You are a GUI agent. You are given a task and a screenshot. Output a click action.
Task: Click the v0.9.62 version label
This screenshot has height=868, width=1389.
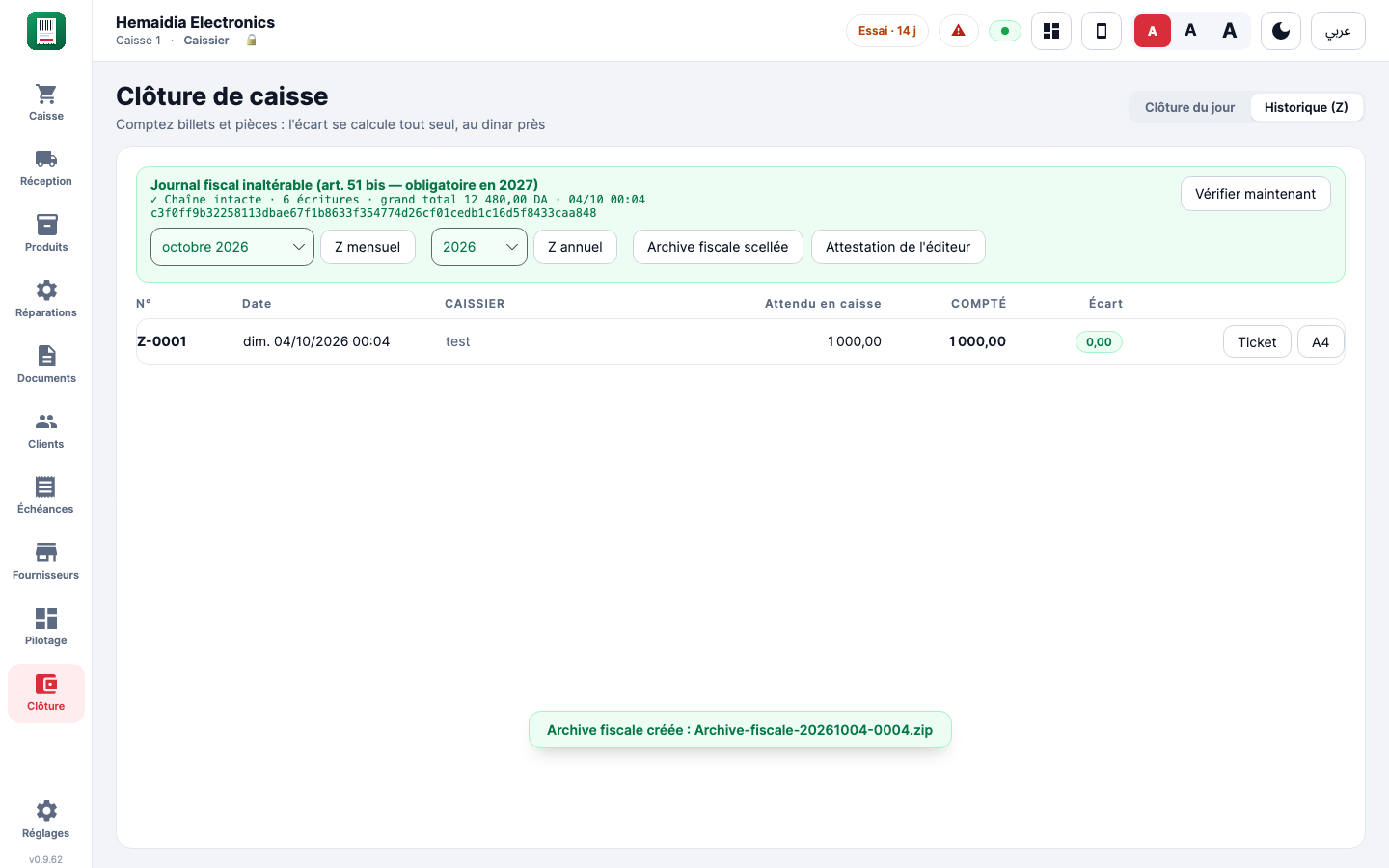pyautogui.click(x=46, y=859)
